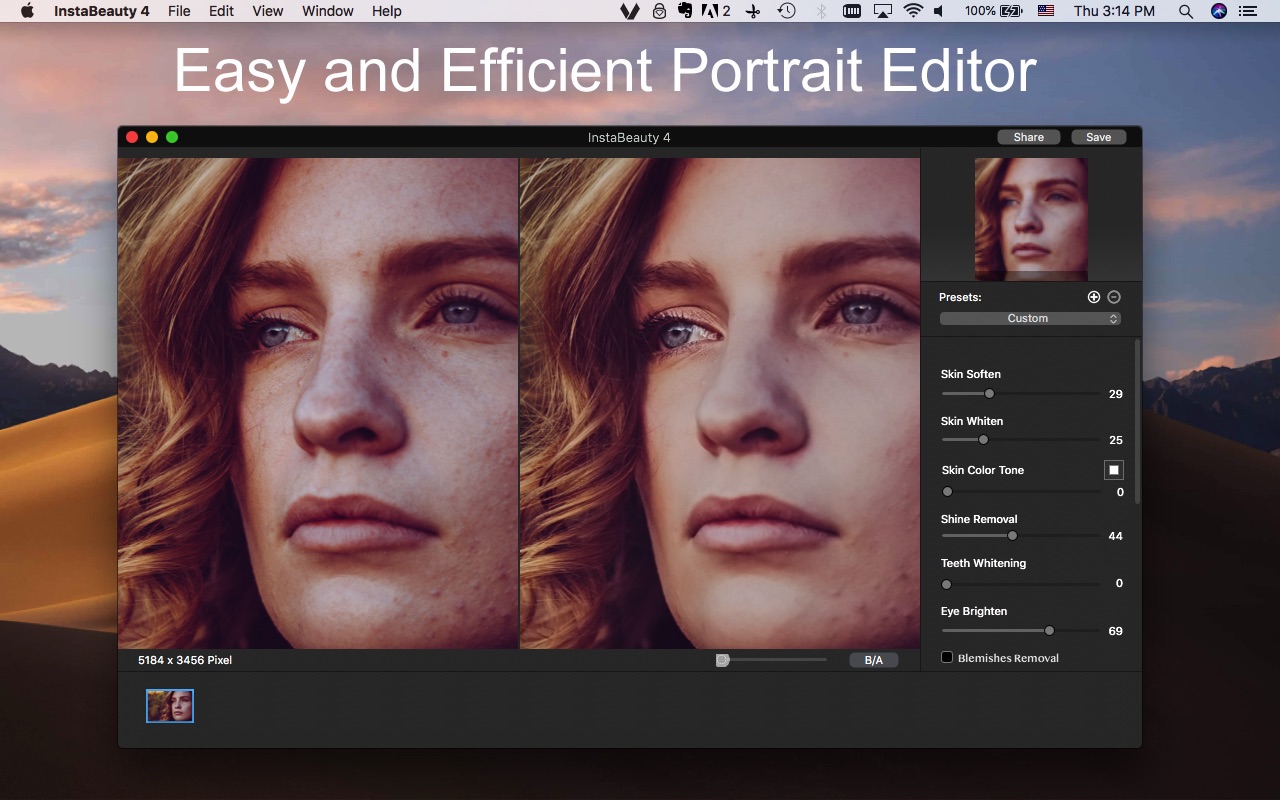Click the AirPlay display icon

point(882,11)
